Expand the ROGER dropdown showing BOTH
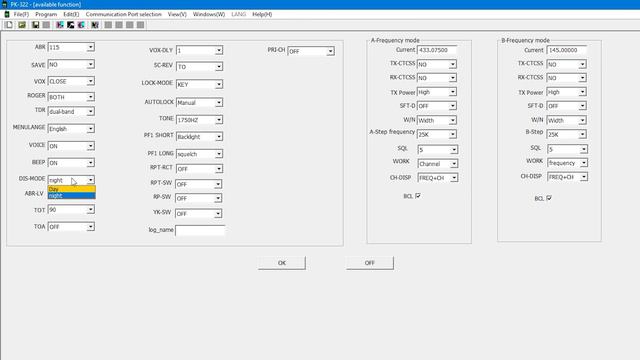This screenshot has width=640, height=360. pyautogui.click(x=90, y=97)
